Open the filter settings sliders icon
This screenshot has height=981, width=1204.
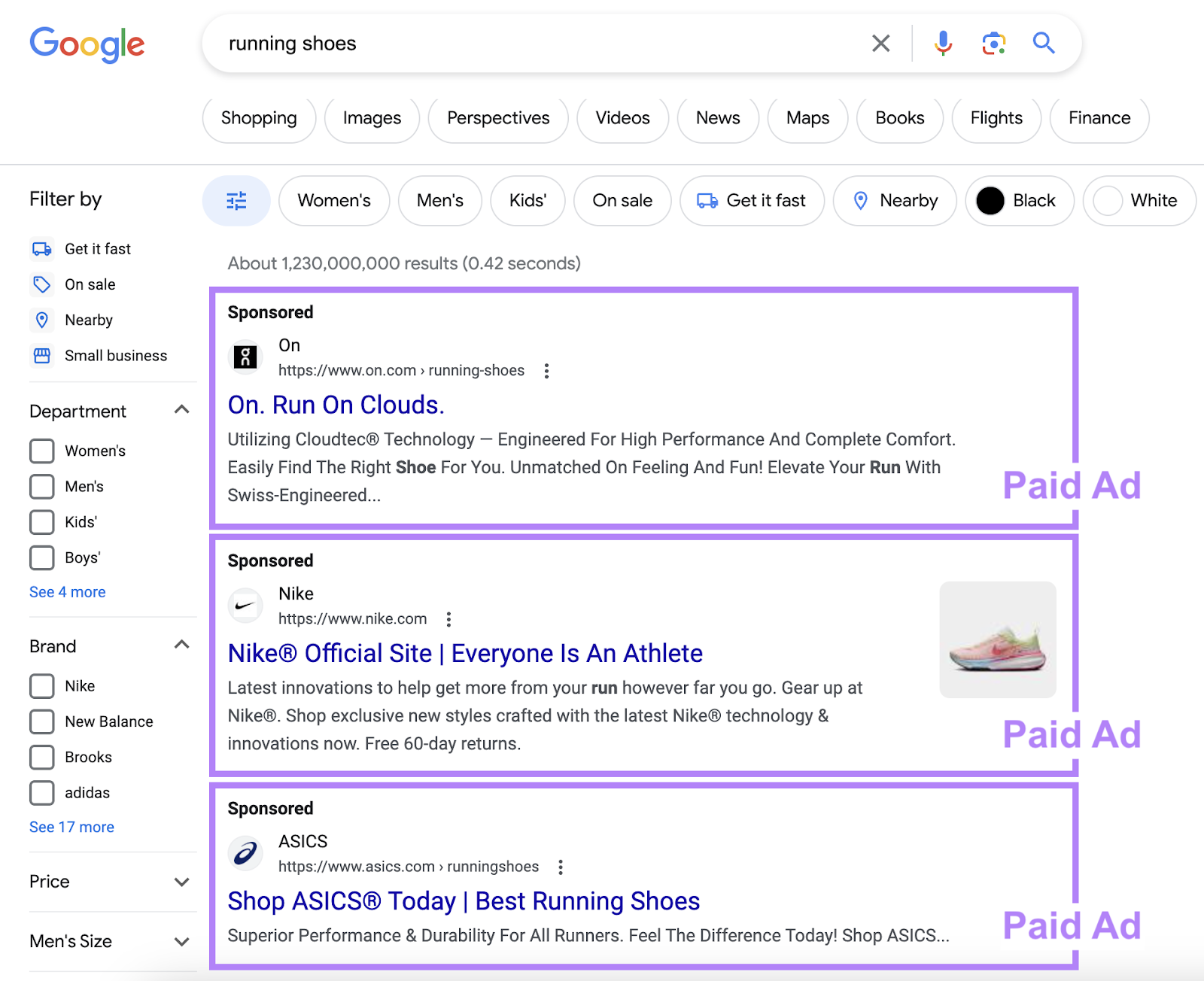pyautogui.click(x=236, y=201)
